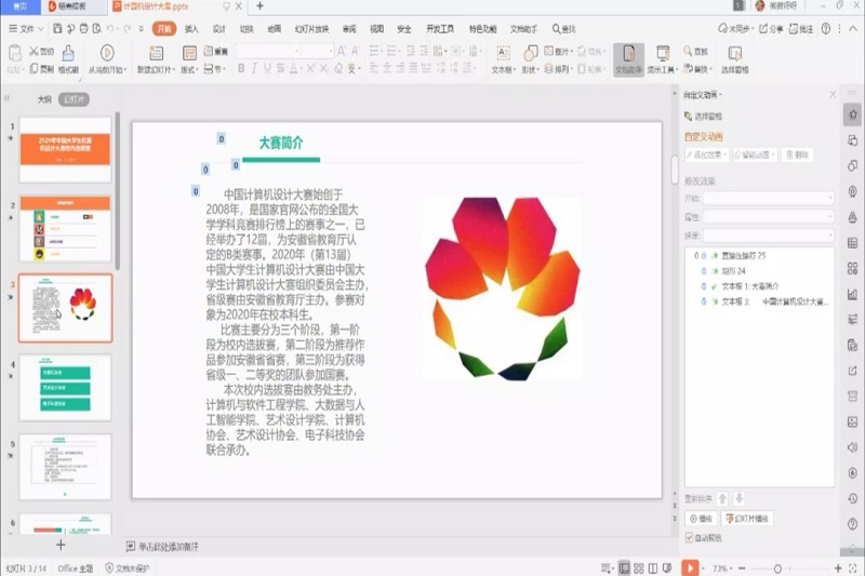Toggle the 自动预览 auto preview checkbox

(690, 535)
